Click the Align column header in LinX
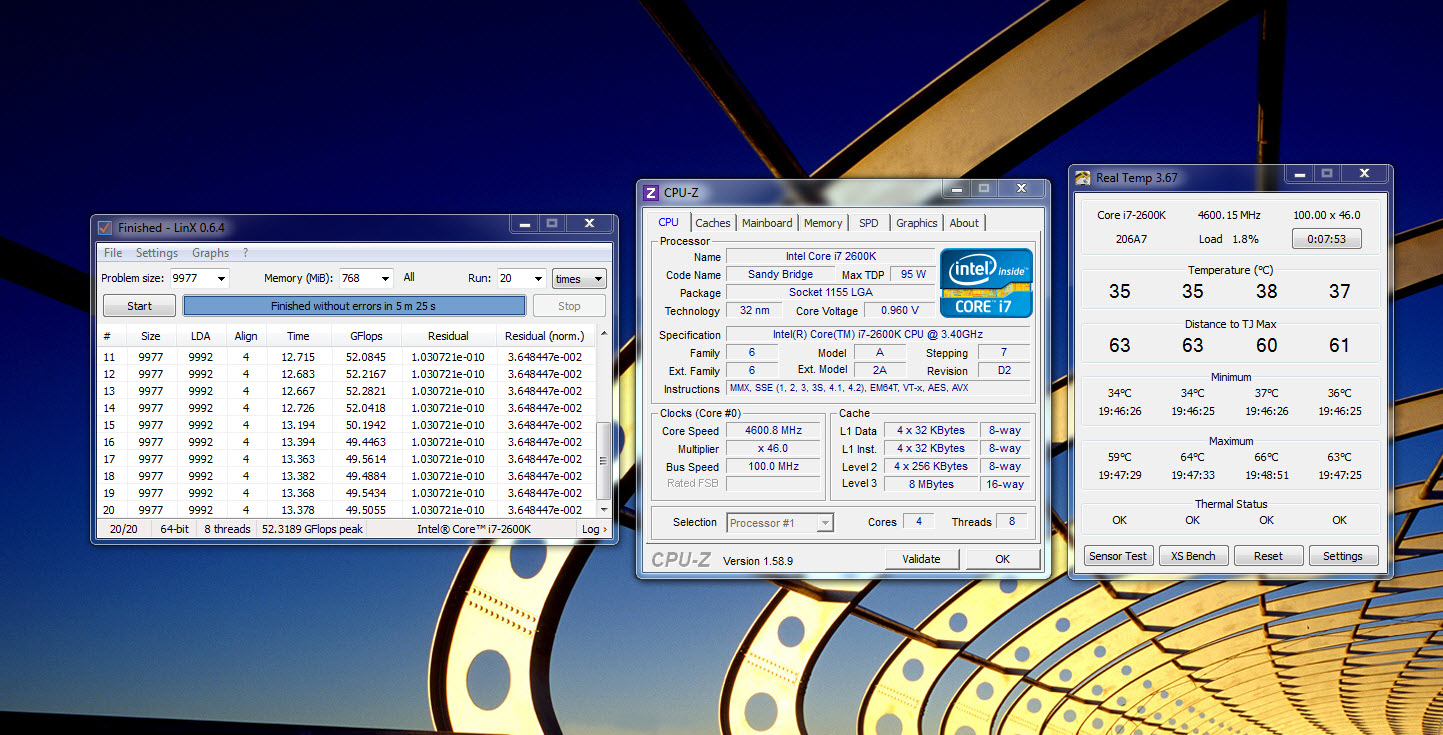This screenshot has height=735, width=1443. pos(246,336)
